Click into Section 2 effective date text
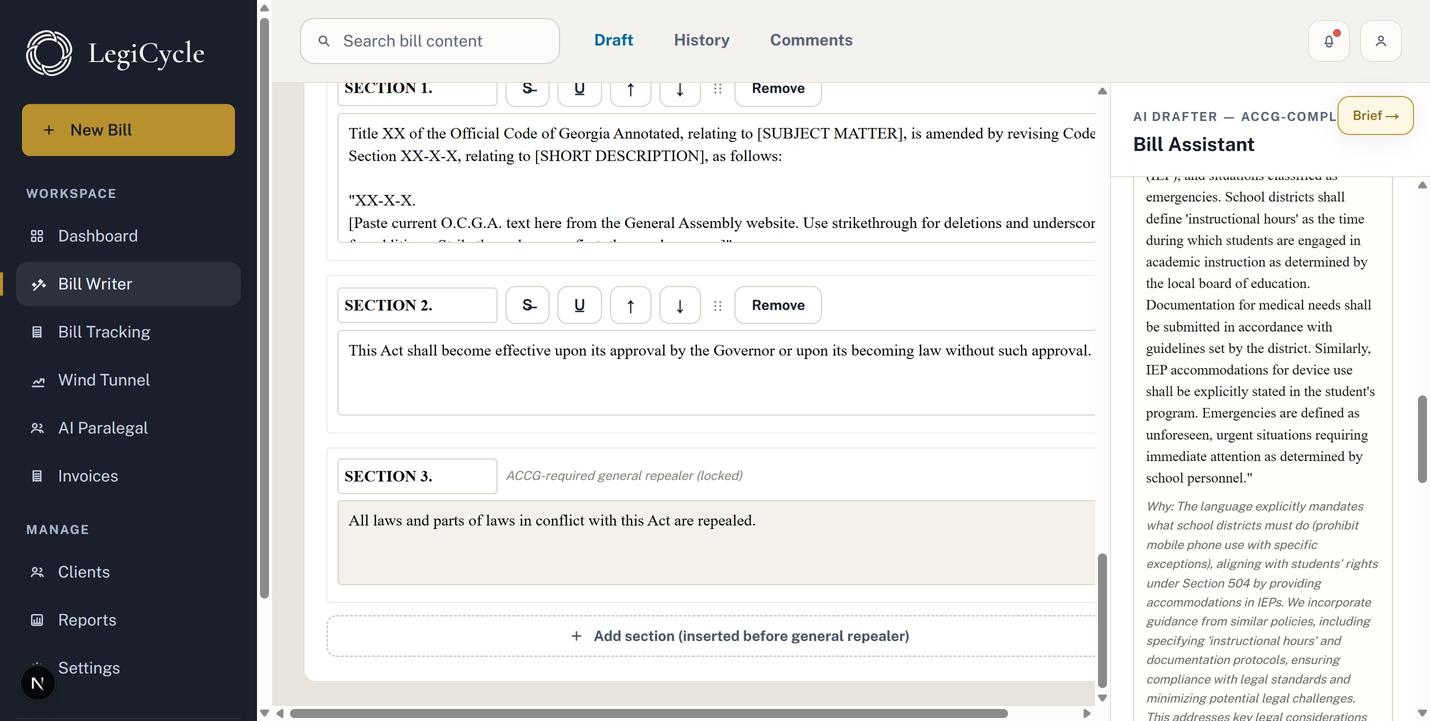This screenshot has width=1430, height=721. click(x=716, y=372)
